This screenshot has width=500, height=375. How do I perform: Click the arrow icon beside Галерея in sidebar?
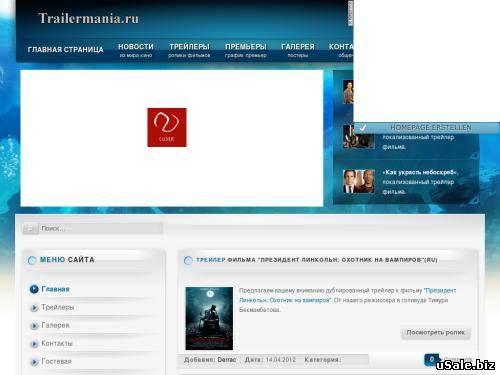click(x=34, y=326)
